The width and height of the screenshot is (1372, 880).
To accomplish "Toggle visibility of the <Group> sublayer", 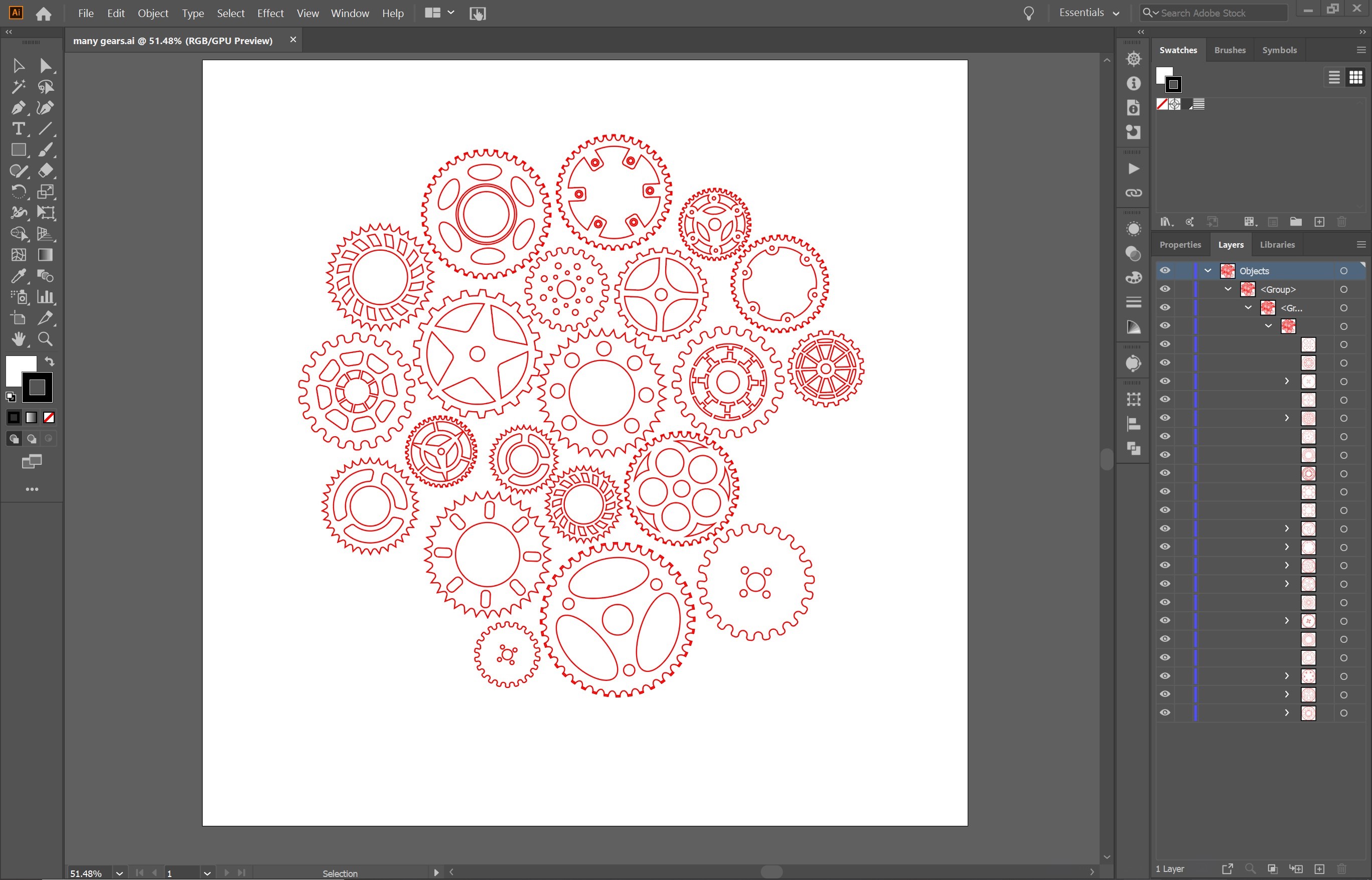I will (x=1164, y=289).
